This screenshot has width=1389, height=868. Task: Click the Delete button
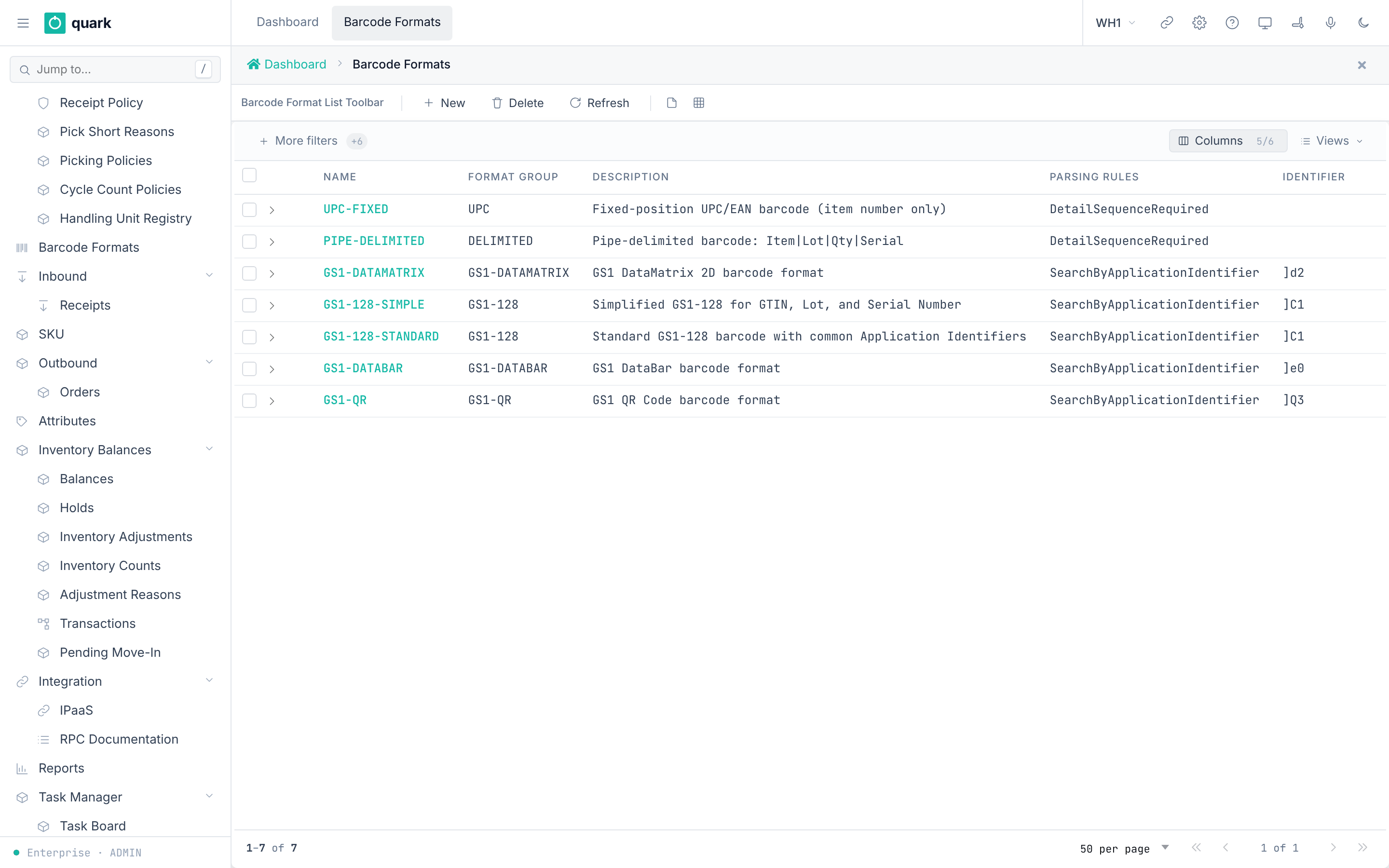pyautogui.click(x=517, y=103)
